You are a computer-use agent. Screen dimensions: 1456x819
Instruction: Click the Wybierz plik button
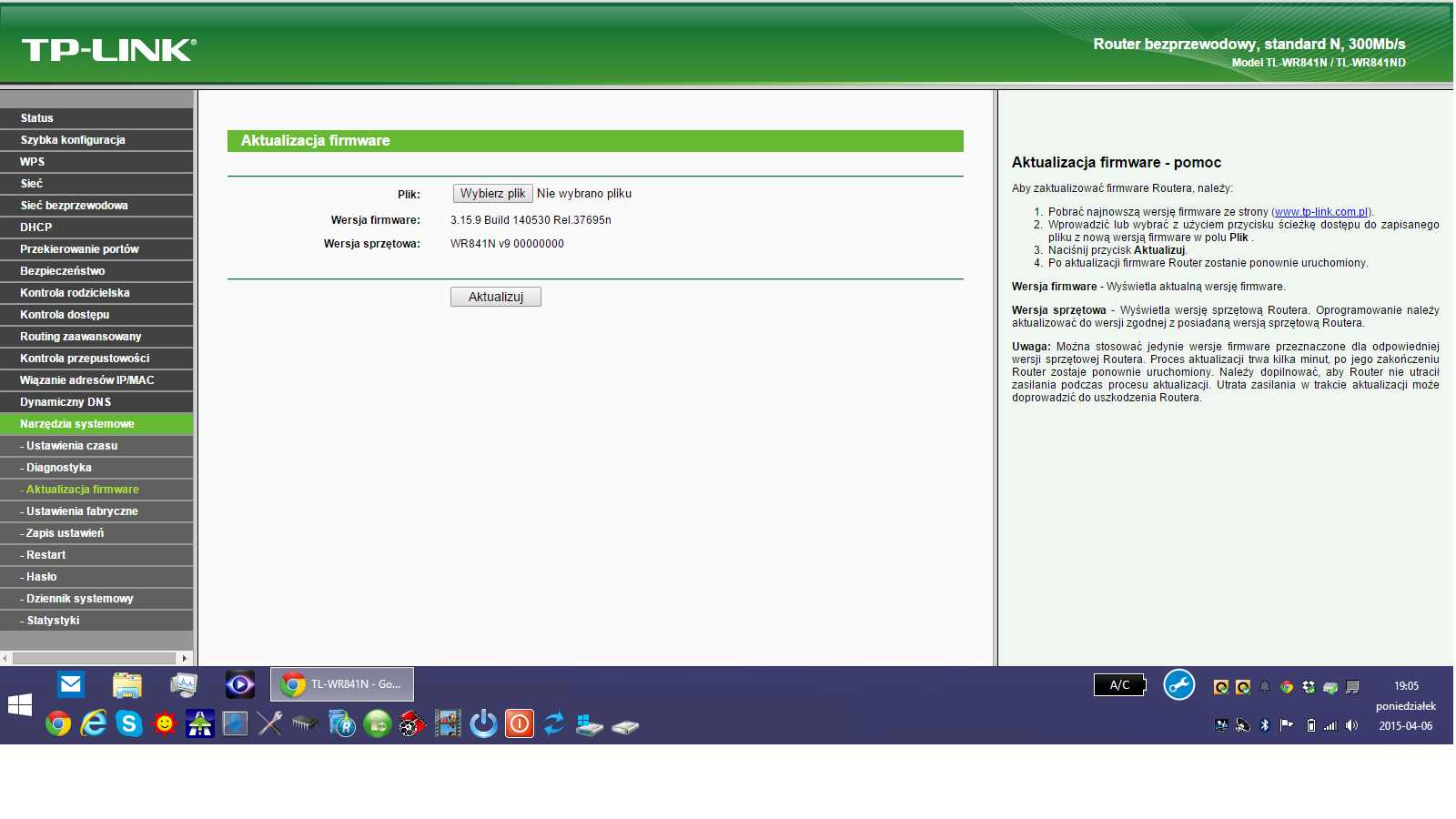point(492,194)
